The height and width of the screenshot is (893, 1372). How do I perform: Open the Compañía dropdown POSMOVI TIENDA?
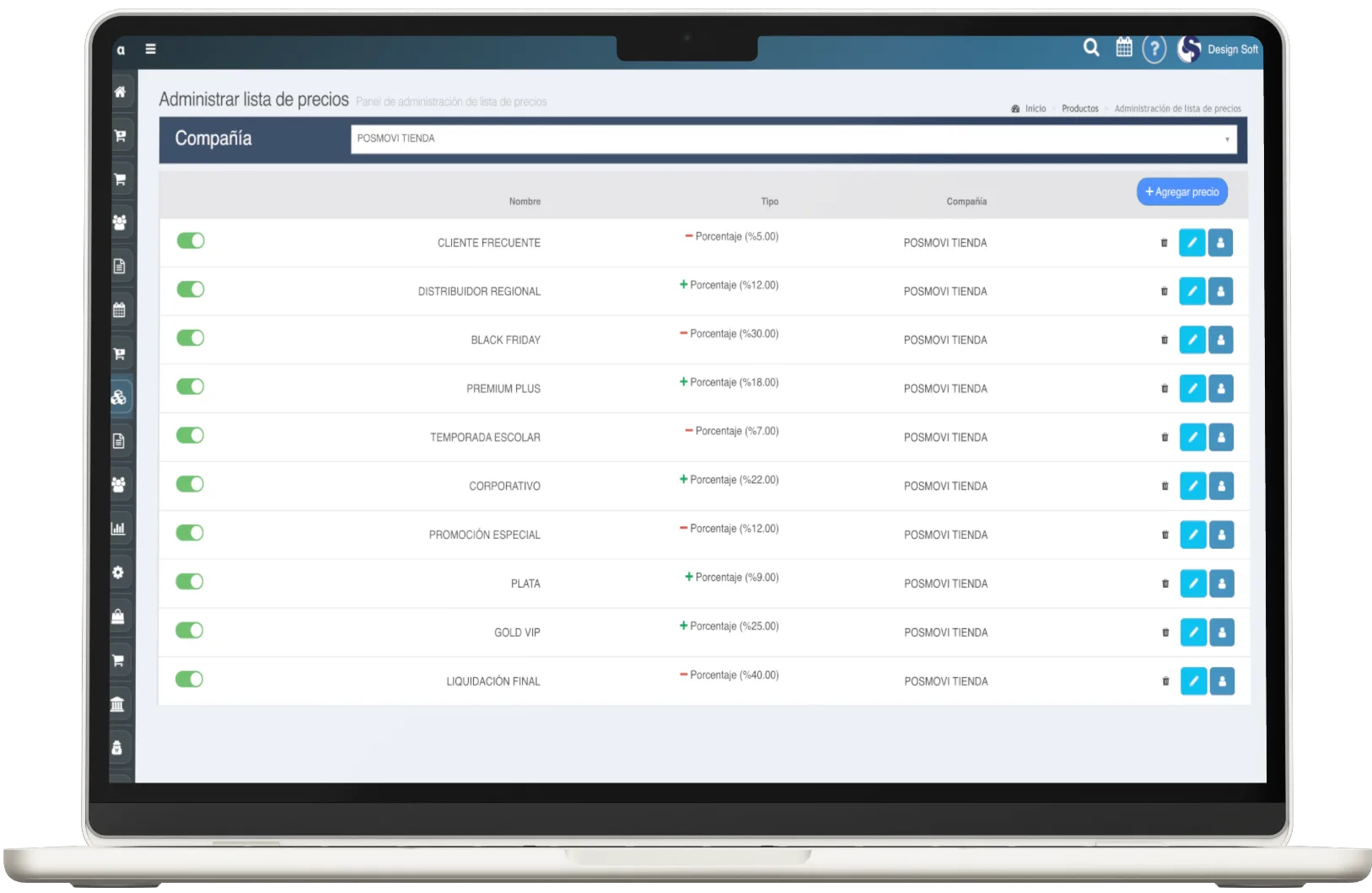[793, 139]
